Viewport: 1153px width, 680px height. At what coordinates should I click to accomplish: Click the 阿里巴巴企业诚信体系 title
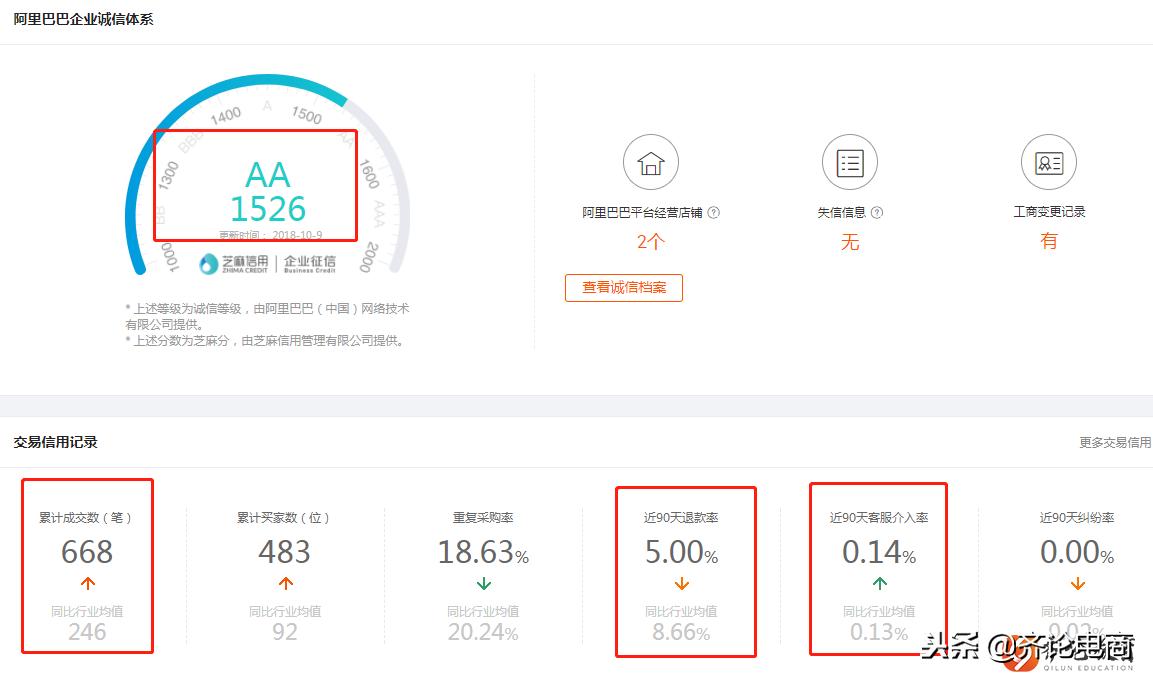pyautogui.click(x=83, y=18)
